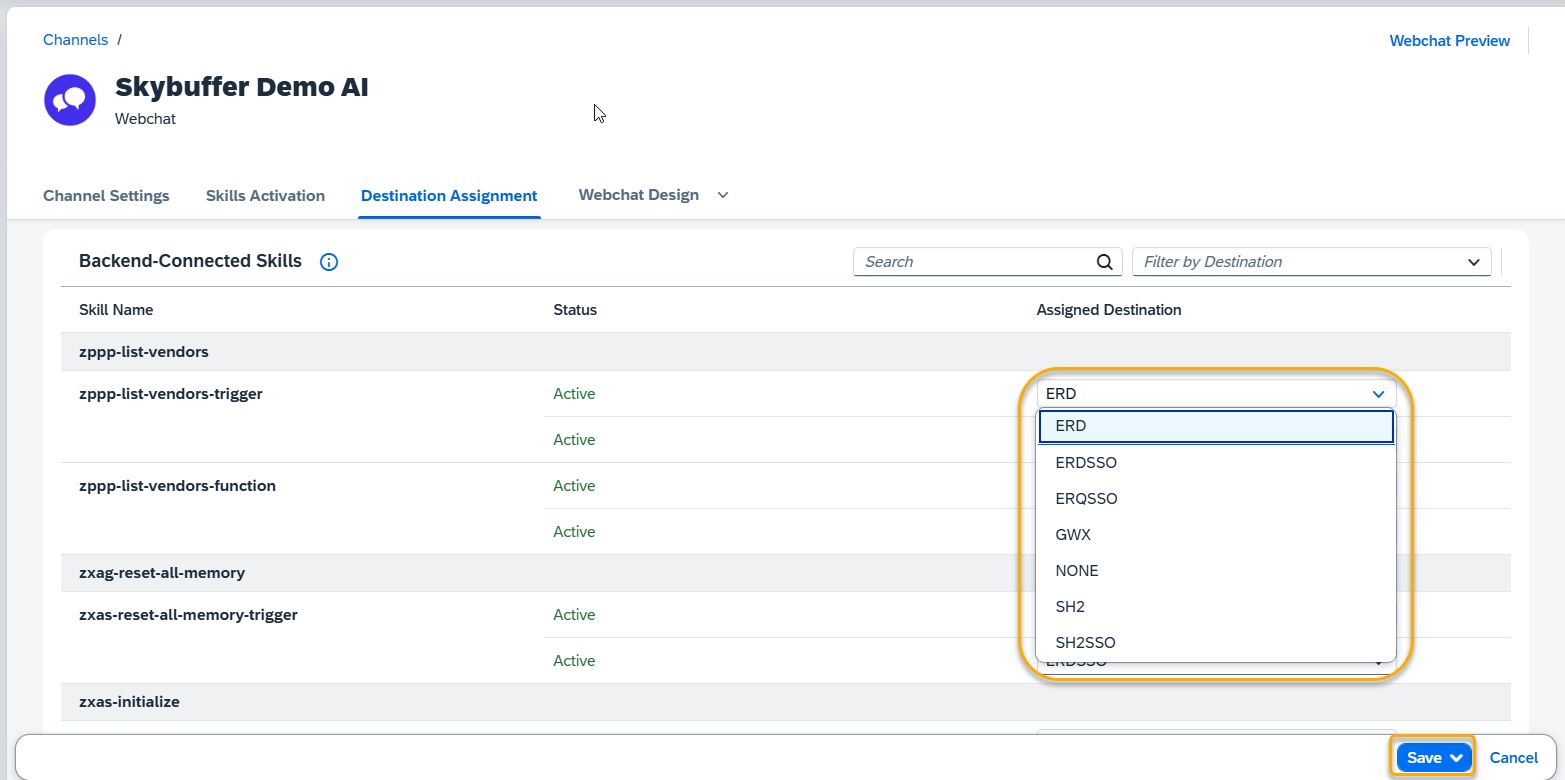Click the Skybuffer chat bubble logo icon
Image resolution: width=1565 pixels, height=780 pixels.
(70, 100)
